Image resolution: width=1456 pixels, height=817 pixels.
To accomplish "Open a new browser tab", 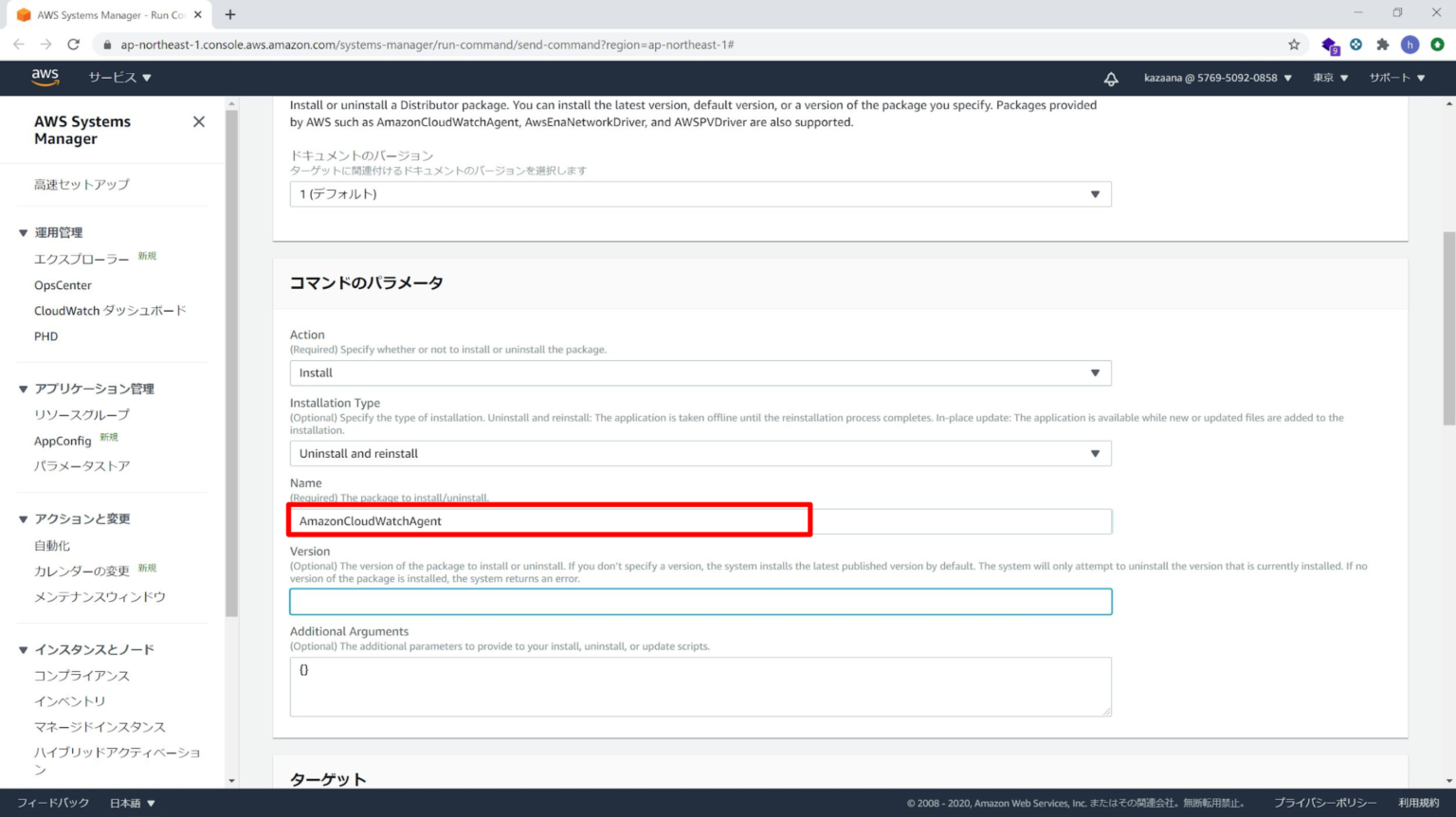I will [230, 14].
